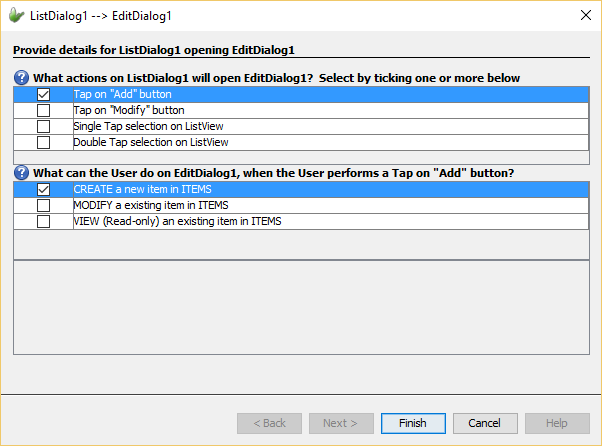Image resolution: width=602 pixels, height=446 pixels.
Task: Click the Cancel button
Action: tap(484, 424)
